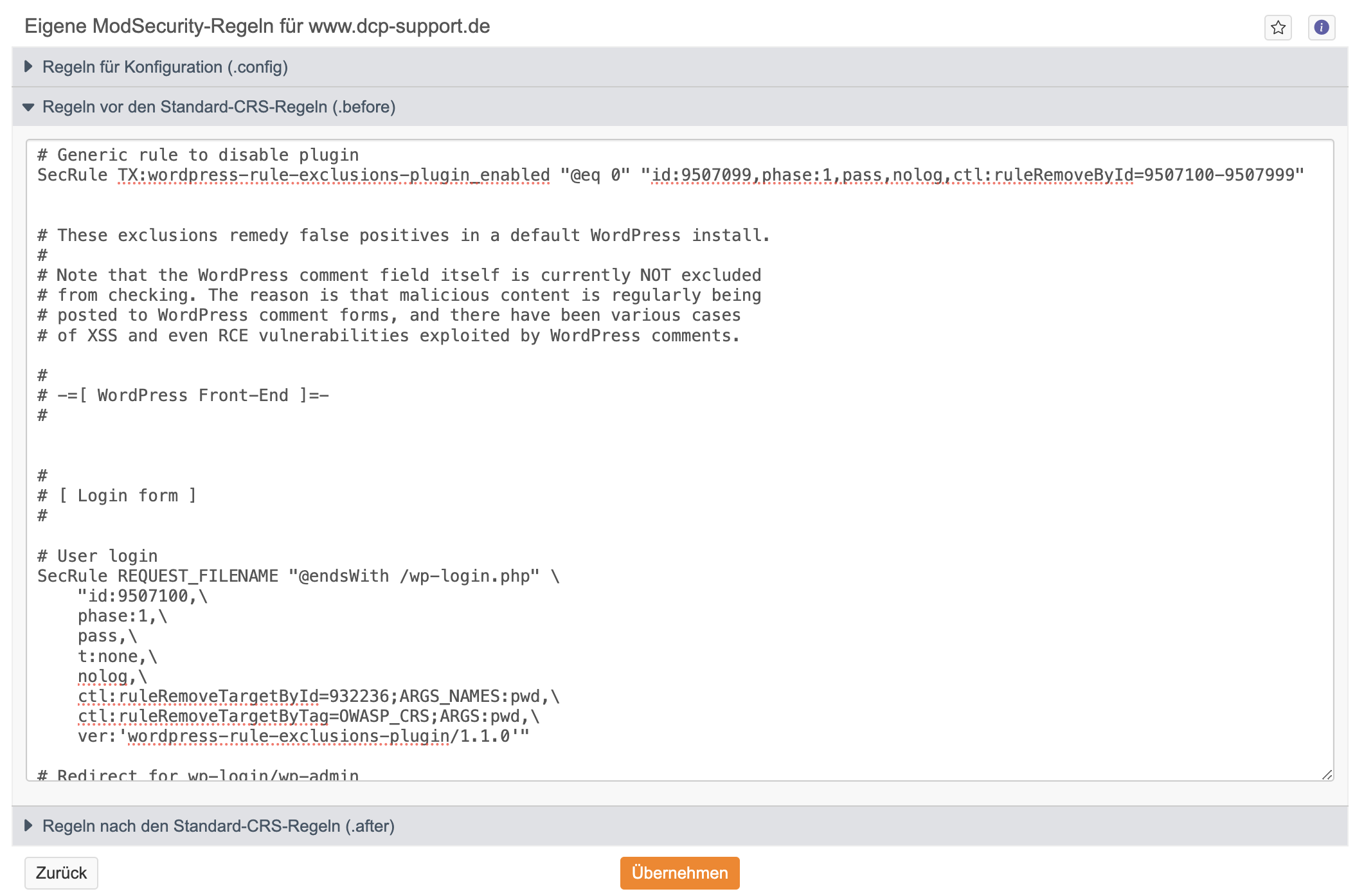This screenshot has height=896, width=1355.
Task: Click on 'TX:wordpress-rule-exclusions-plugin_enabled' text
Action: (334, 175)
